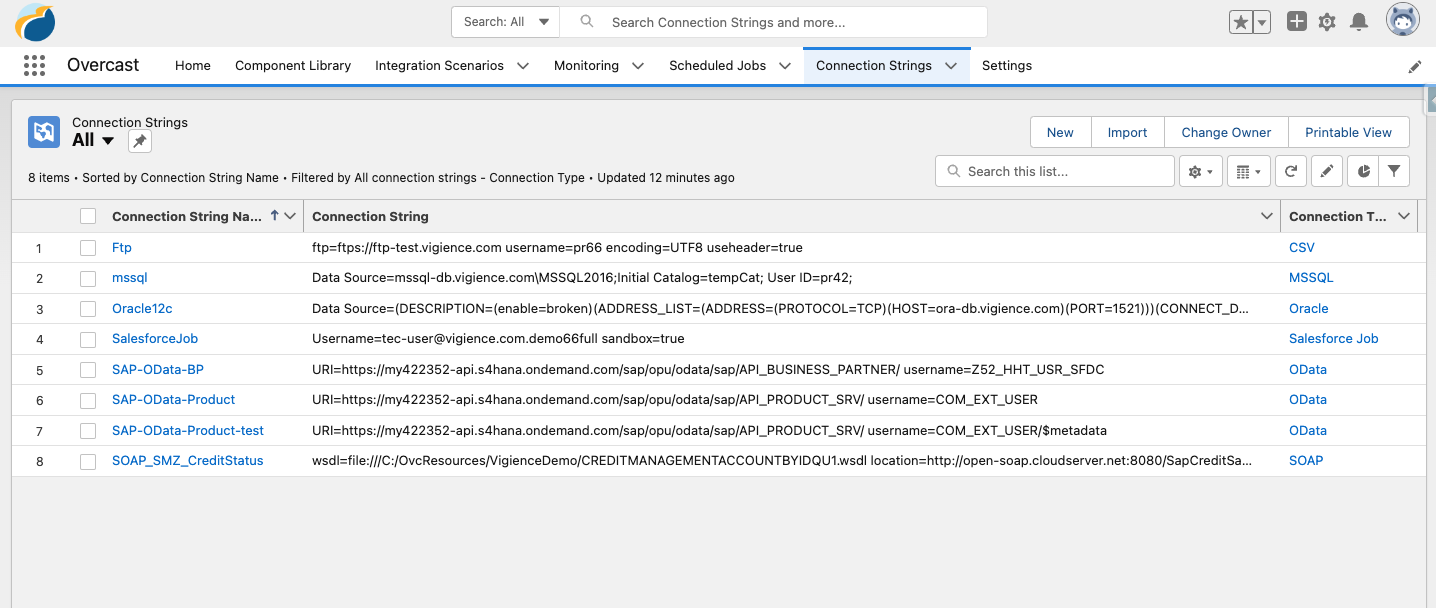Open the Setup gear icon
Viewport: 1436px width, 608px height.
[x=1327, y=22]
